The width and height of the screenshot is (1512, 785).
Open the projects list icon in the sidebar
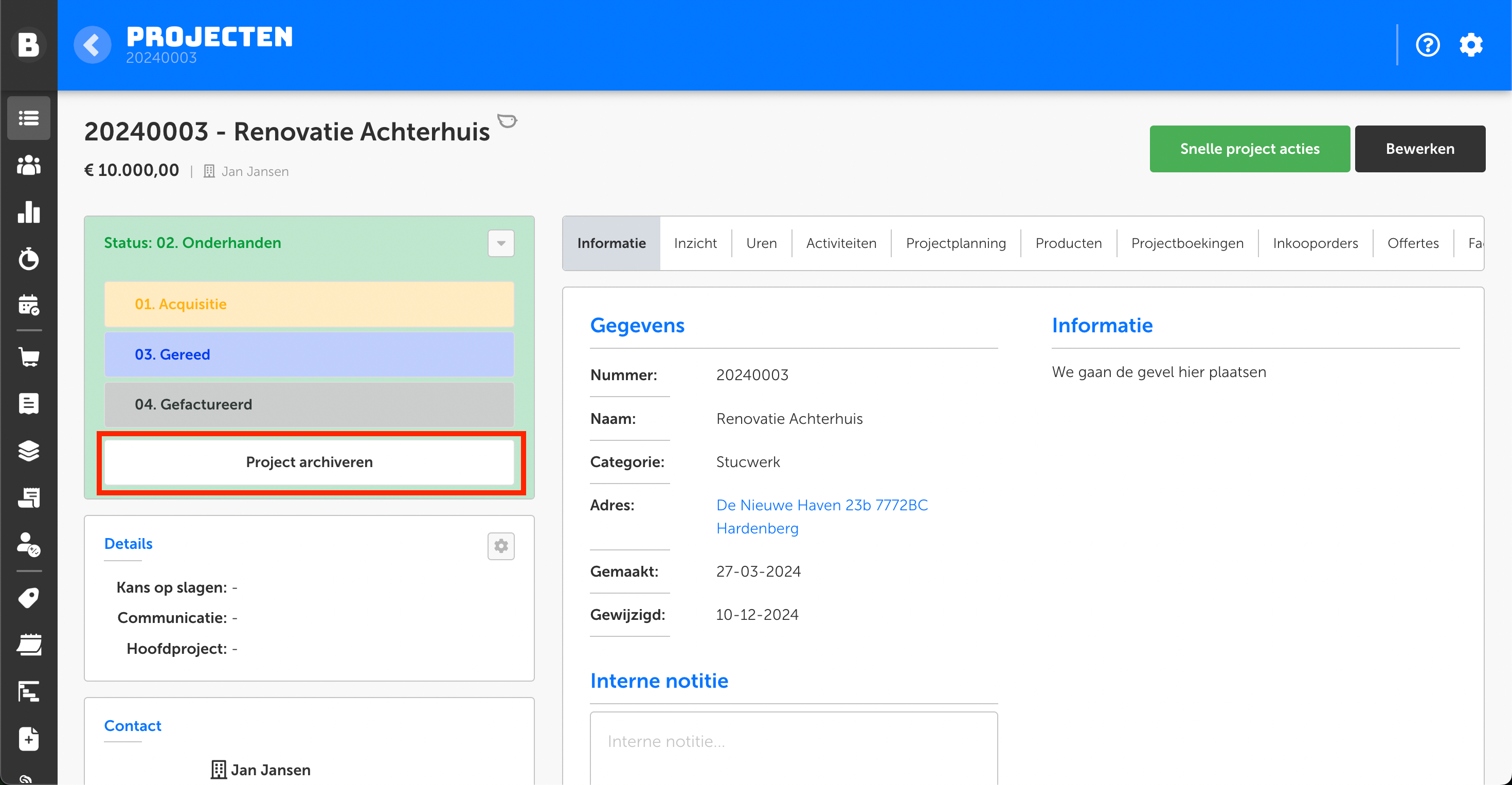(29, 118)
